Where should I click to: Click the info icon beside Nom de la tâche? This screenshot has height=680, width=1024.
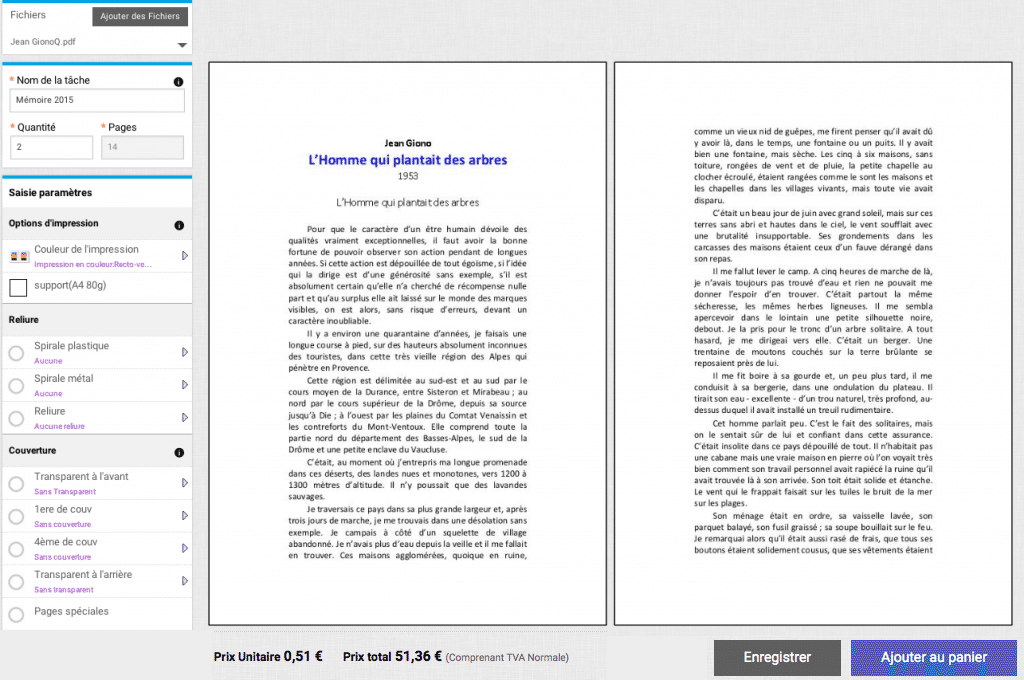(x=178, y=82)
